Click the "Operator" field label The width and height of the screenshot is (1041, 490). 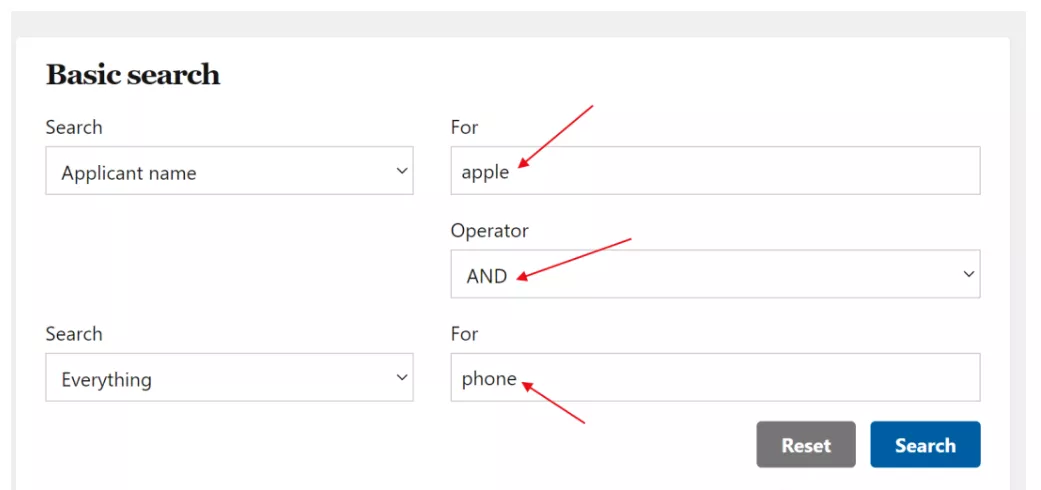coord(489,230)
